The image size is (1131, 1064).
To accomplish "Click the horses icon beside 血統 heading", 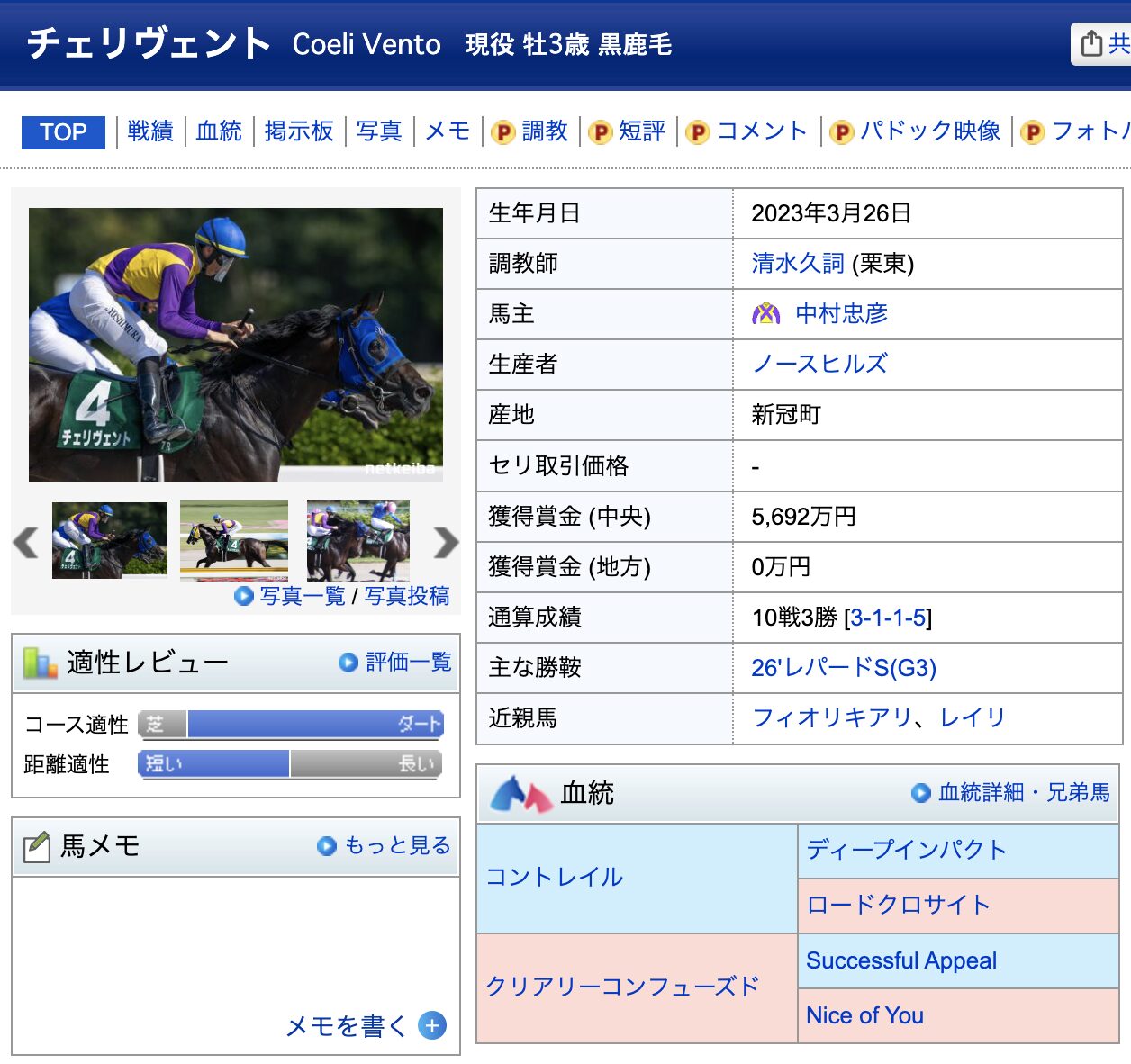I will pos(520,793).
